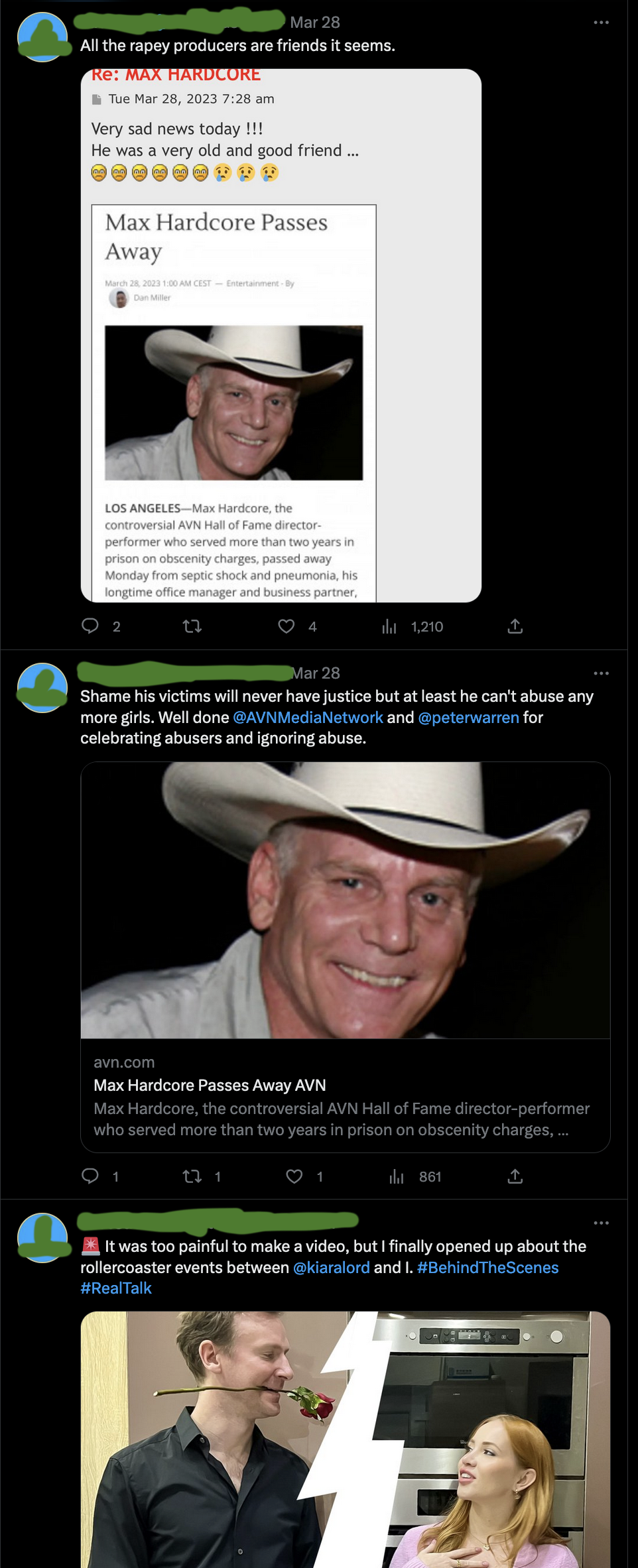Retweet the first tweet about producers

click(192, 626)
